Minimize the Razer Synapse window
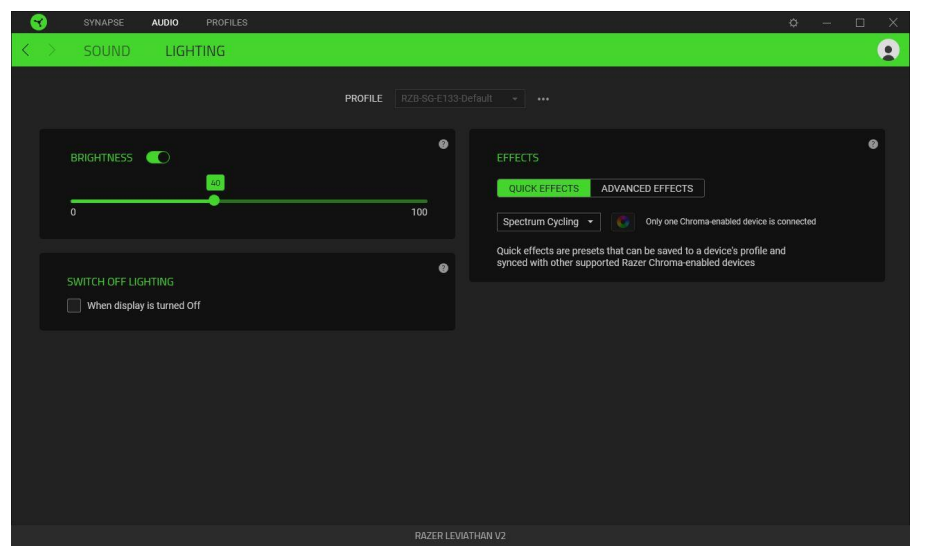This screenshot has width=926, height=556. pyautogui.click(x=826, y=22)
